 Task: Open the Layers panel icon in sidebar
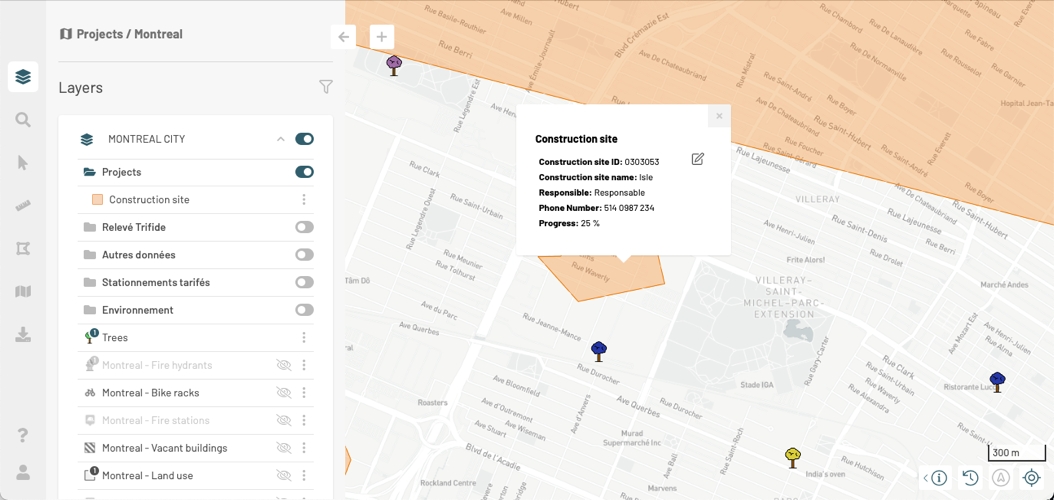click(x=23, y=77)
